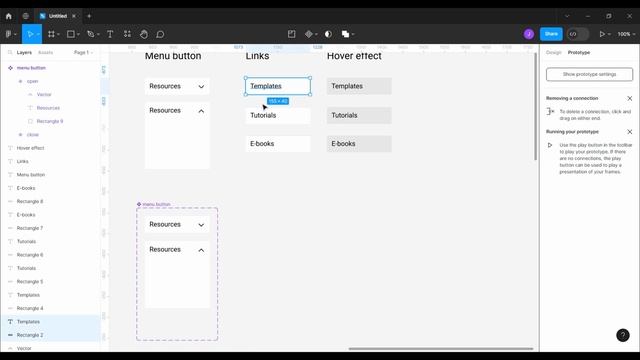
Task: Select the Pen tool
Action: (x=91, y=34)
